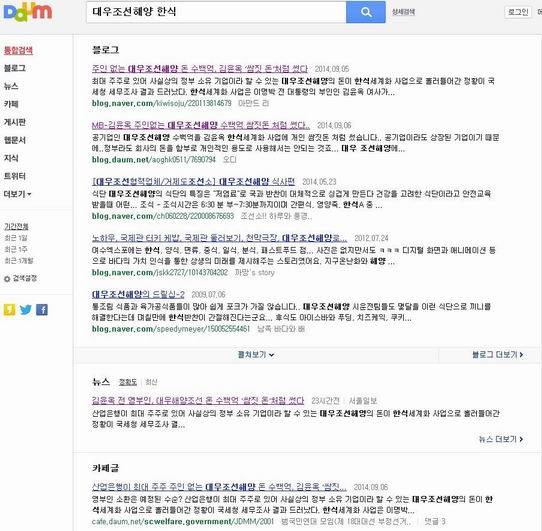Expand the 더보기 sidebar menu

(18, 194)
